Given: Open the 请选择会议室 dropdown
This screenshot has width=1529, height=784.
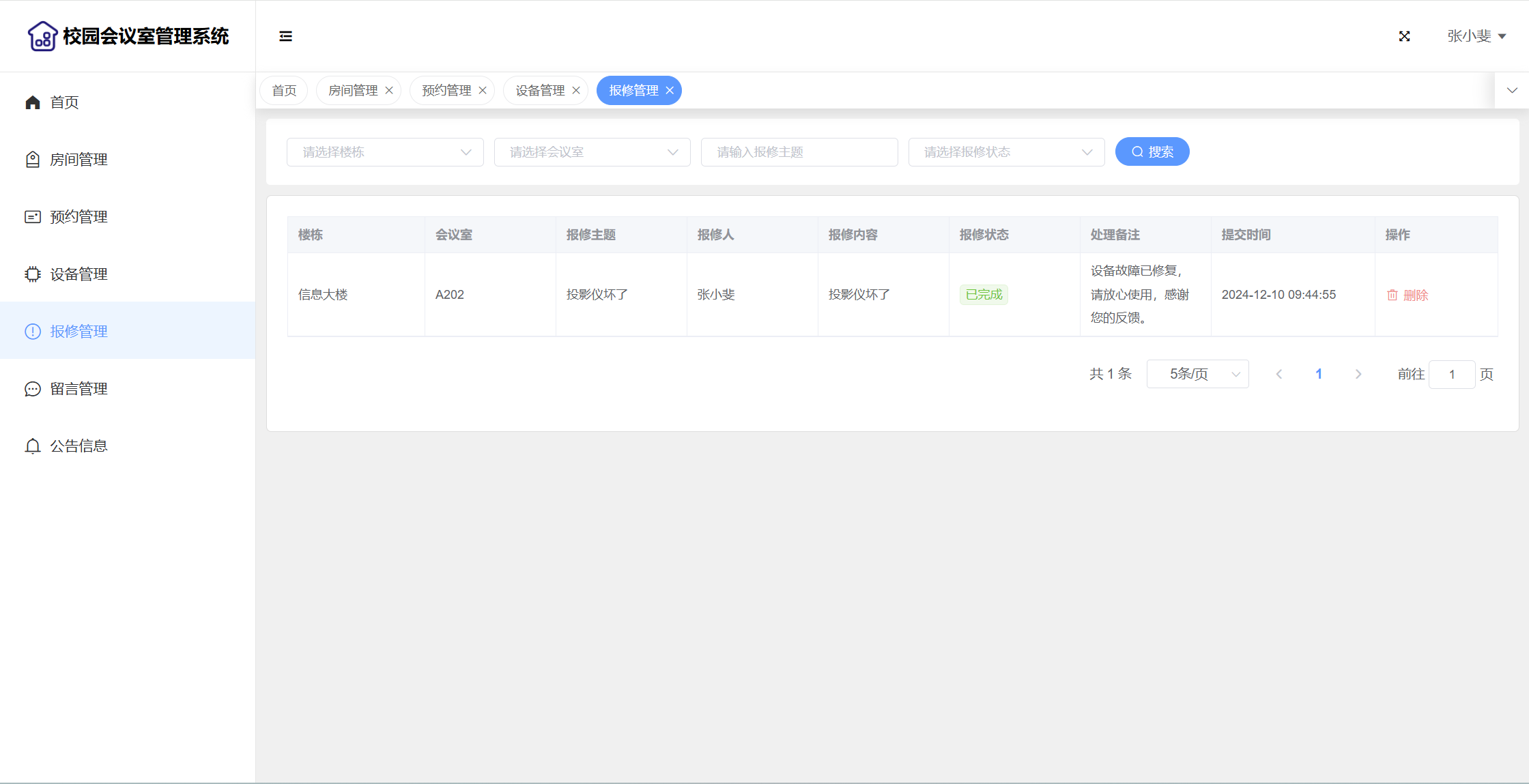Looking at the screenshot, I should [x=592, y=152].
